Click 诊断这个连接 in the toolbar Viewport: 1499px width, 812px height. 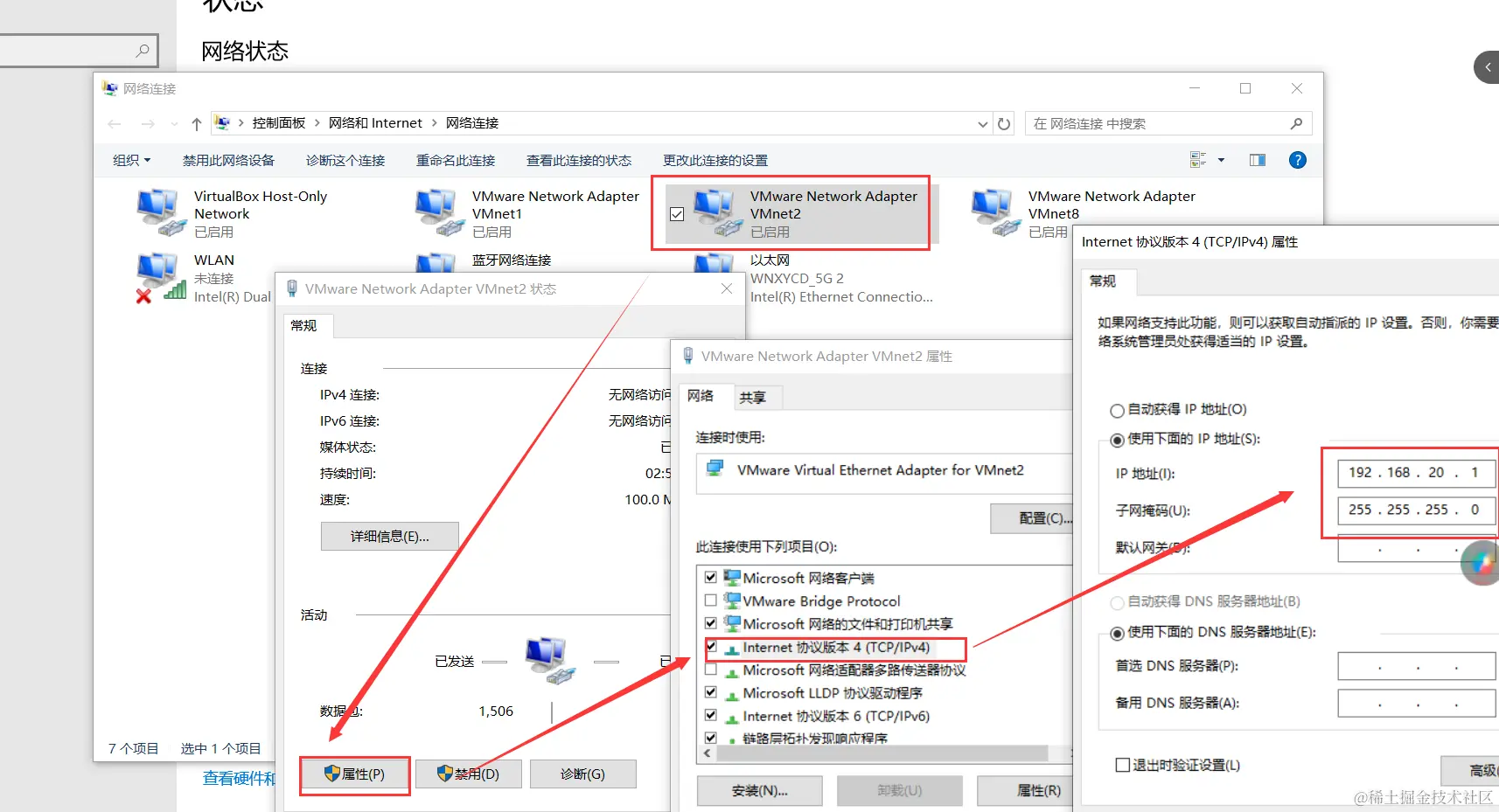click(x=345, y=160)
